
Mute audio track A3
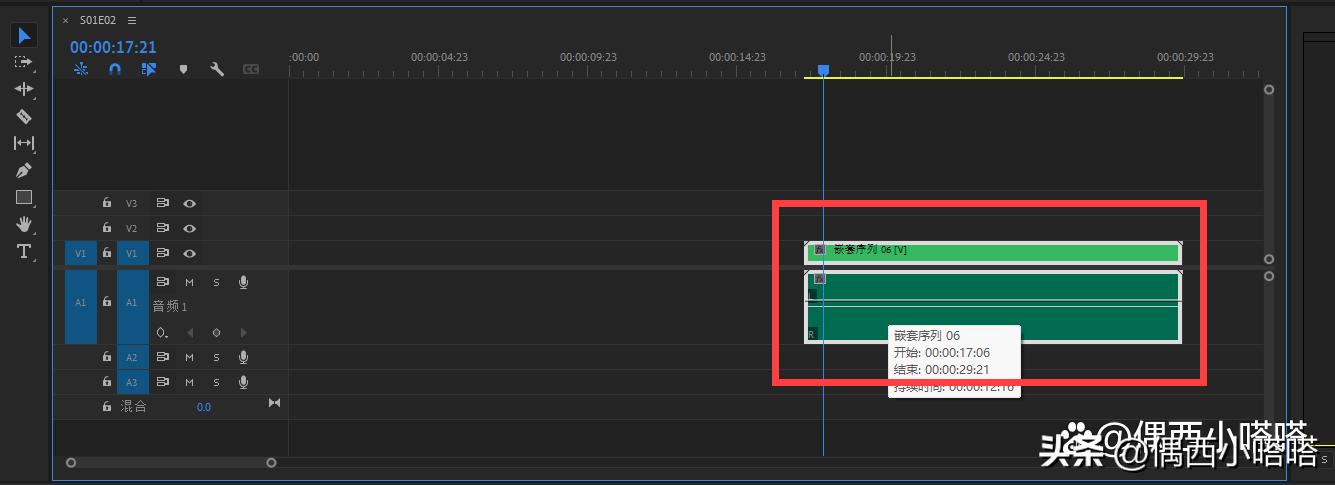(189, 382)
